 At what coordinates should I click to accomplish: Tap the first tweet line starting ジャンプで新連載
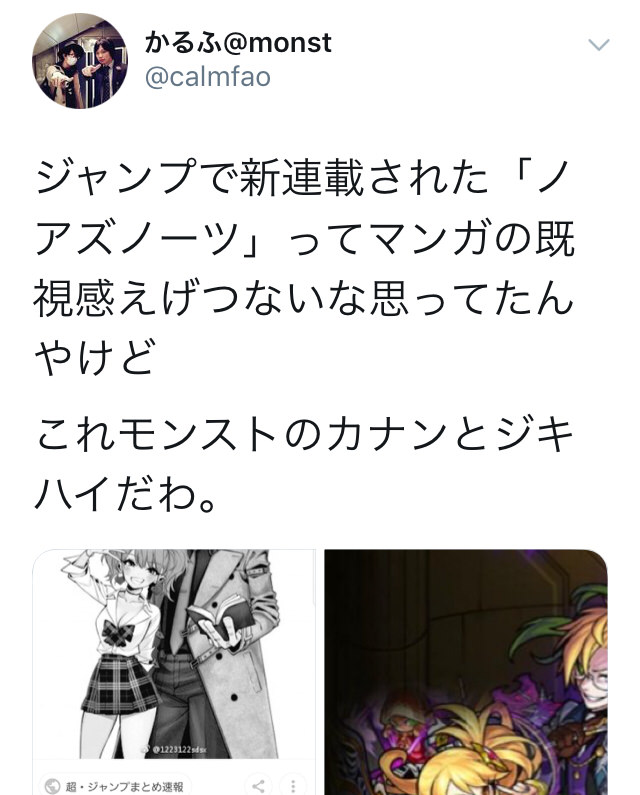[298, 177]
